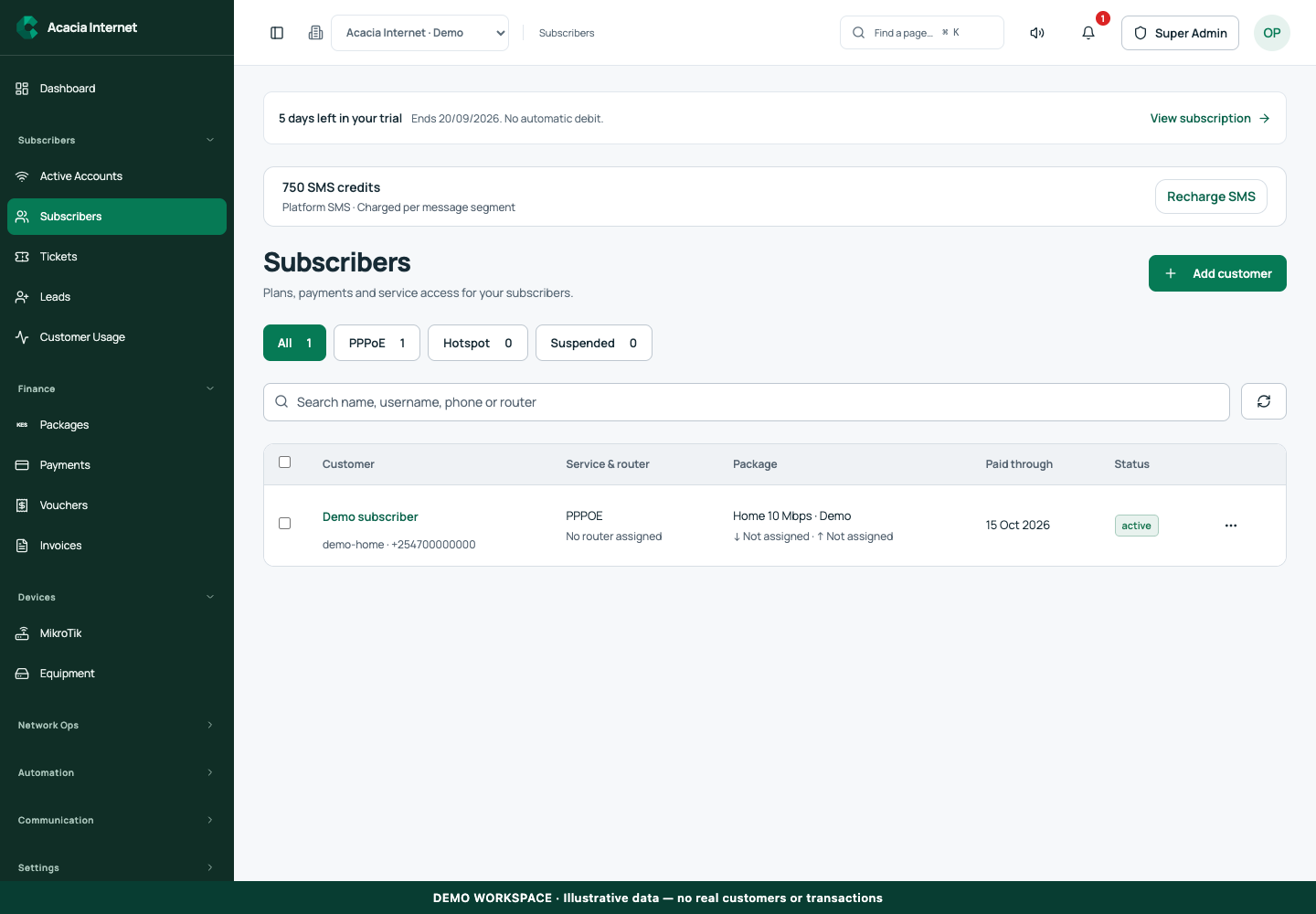The width and height of the screenshot is (1316, 914).
Task: Select all customers checkbox in header
Action: coord(284,462)
